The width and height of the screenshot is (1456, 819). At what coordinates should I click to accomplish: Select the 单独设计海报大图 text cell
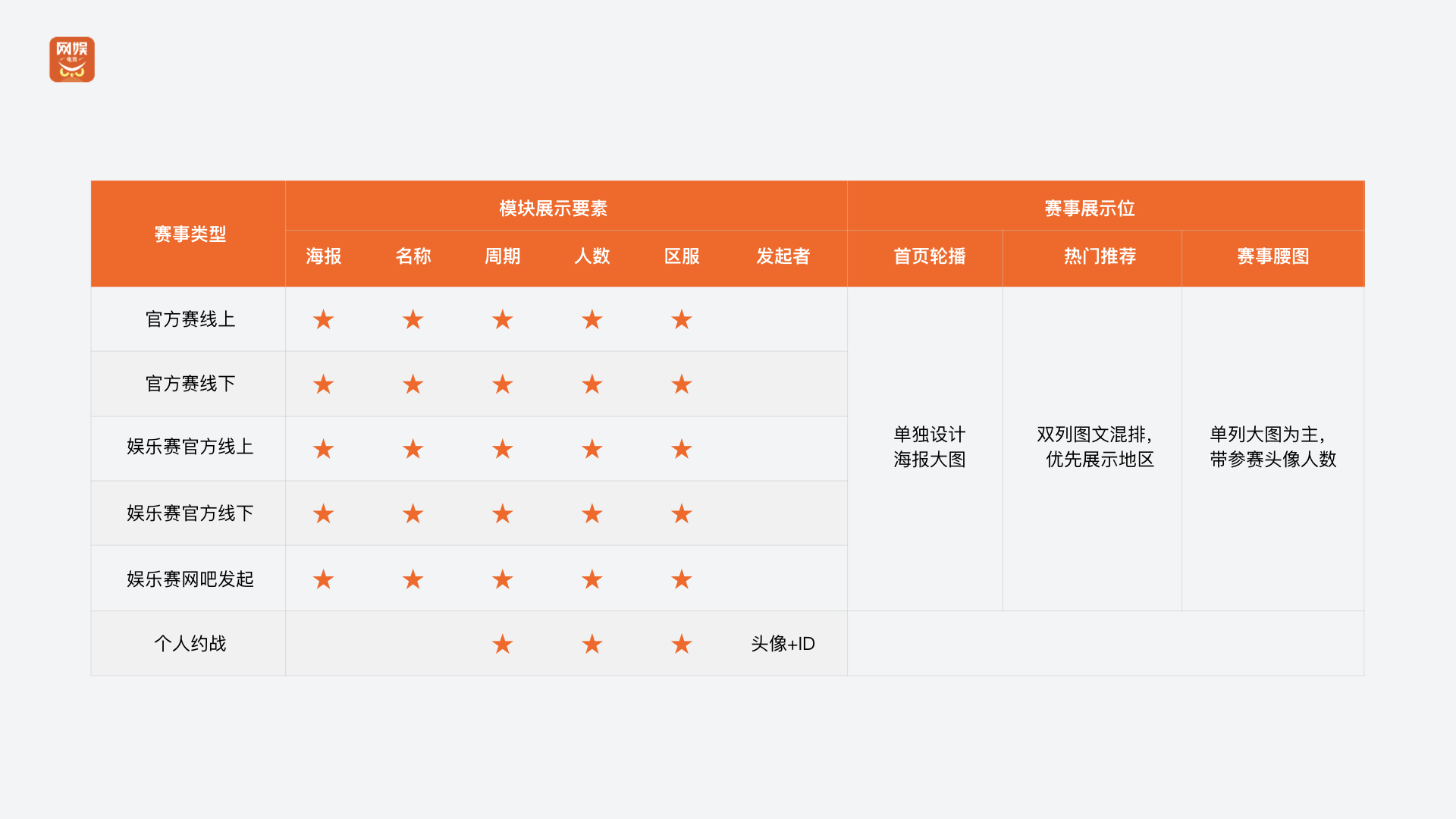[930, 447]
